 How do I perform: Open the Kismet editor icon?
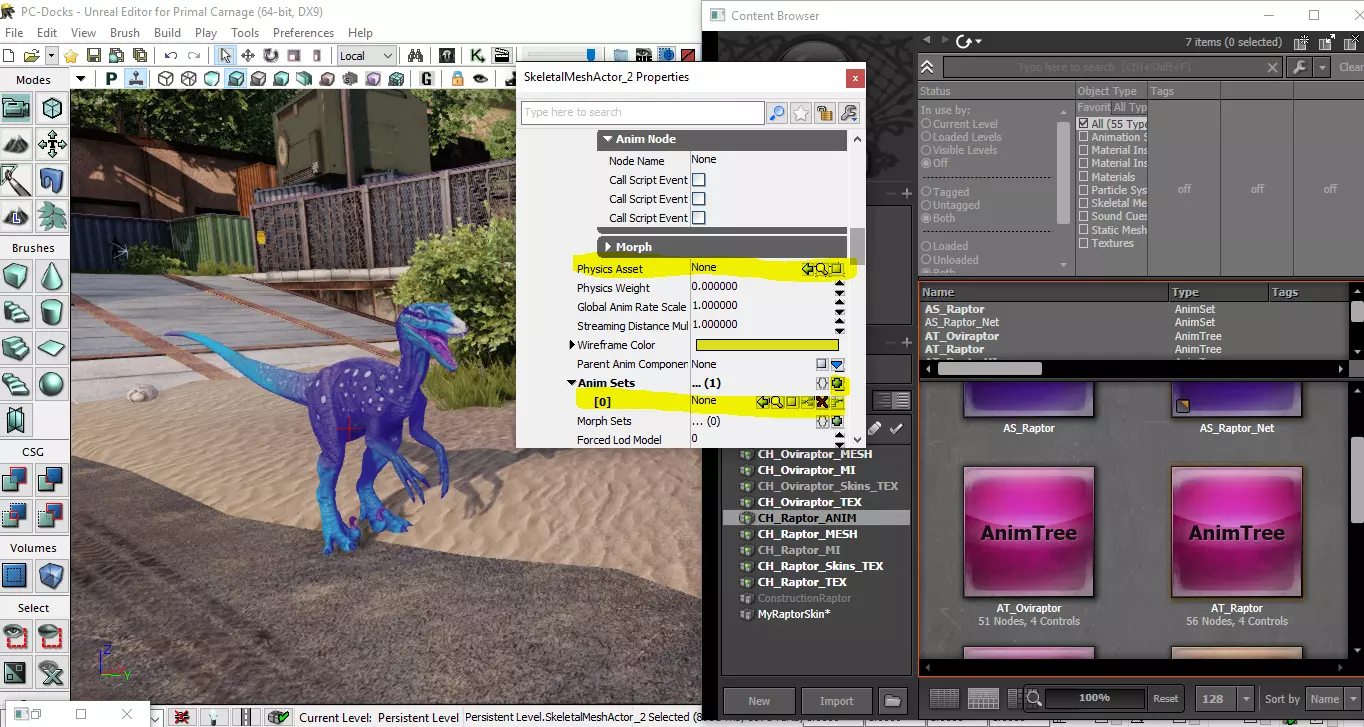(478, 56)
